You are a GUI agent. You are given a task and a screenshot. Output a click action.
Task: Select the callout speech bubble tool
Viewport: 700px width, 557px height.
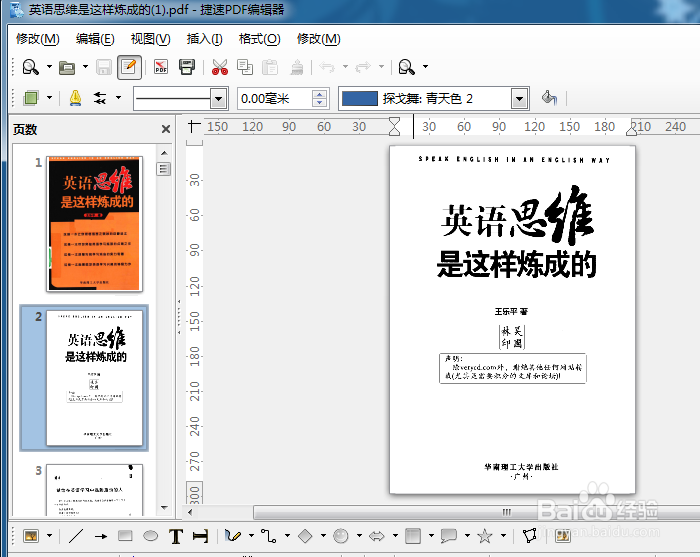pyautogui.click(x=449, y=536)
